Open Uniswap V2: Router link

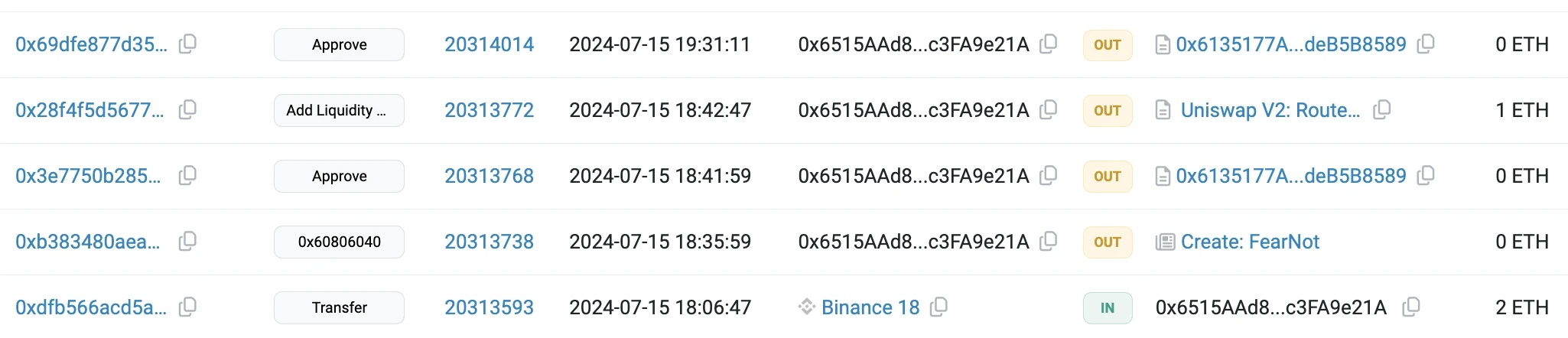[x=1270, y=110]
